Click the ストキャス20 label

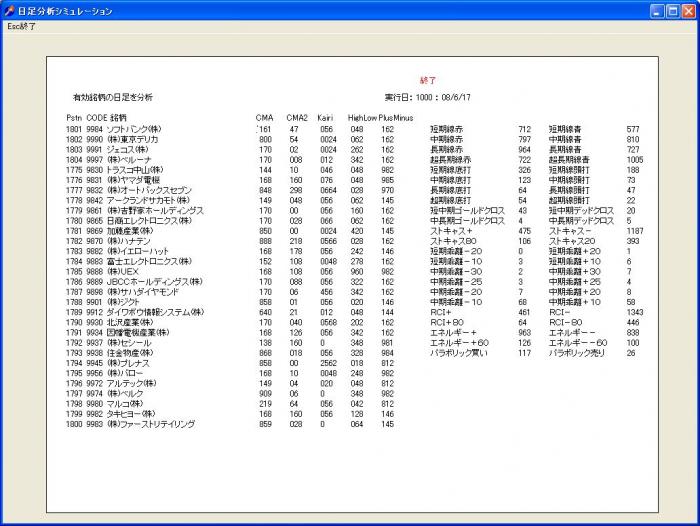pyautogui.click(x=572, y=241)
